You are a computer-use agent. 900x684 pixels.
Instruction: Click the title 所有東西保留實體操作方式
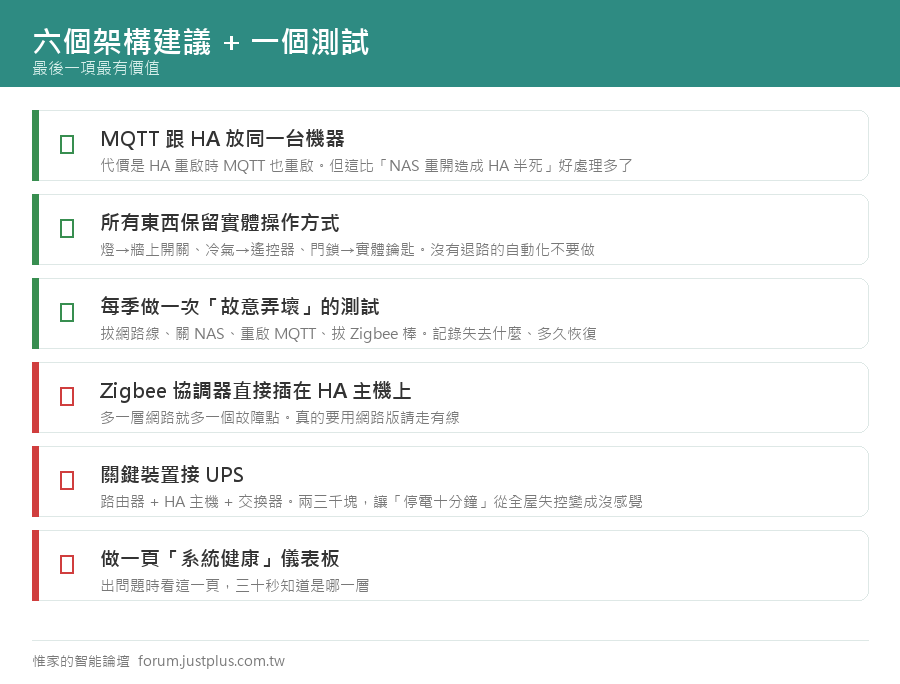(x=220, y=223)
